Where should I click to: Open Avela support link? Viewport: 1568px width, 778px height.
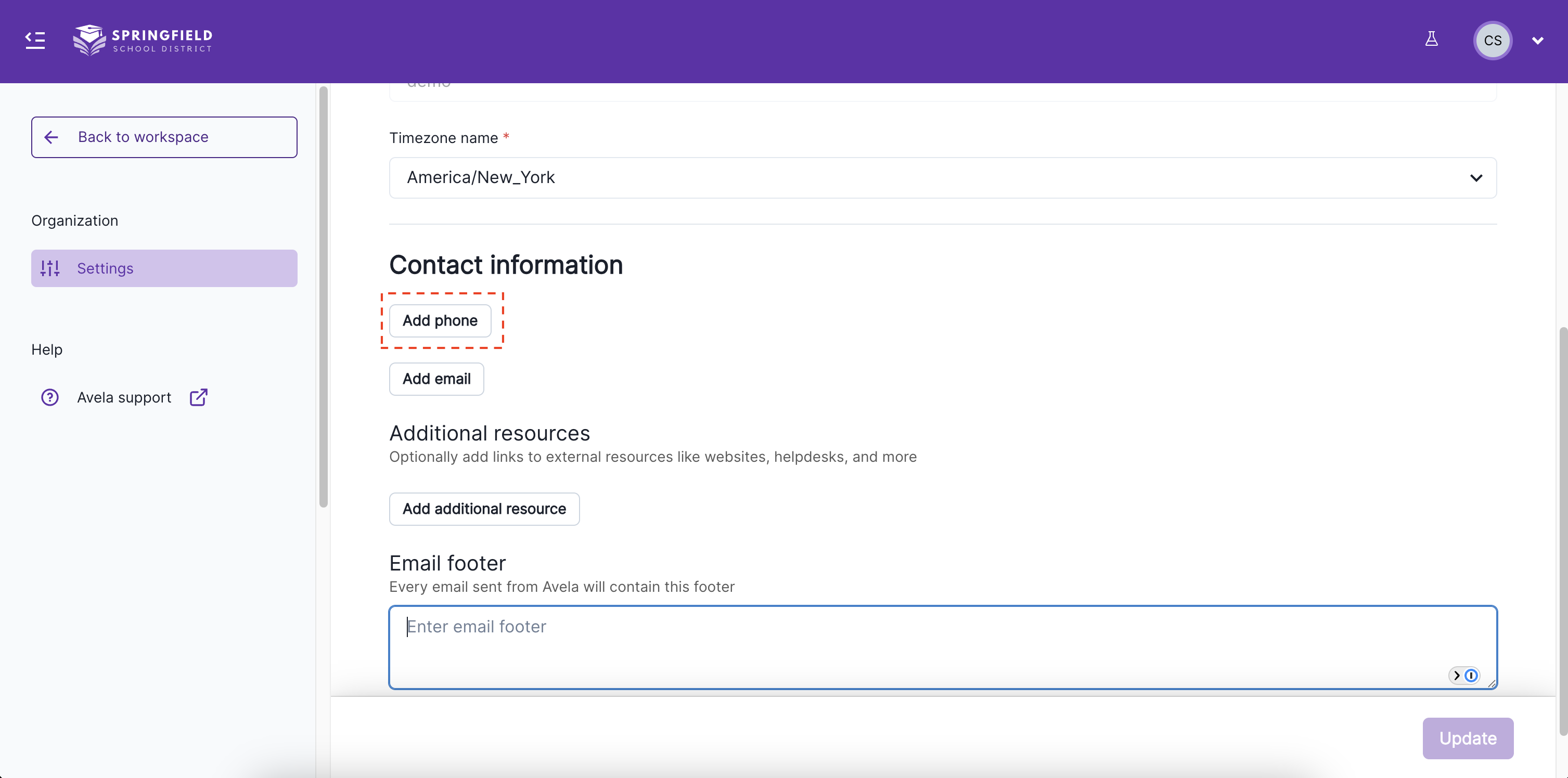point(124,397)
